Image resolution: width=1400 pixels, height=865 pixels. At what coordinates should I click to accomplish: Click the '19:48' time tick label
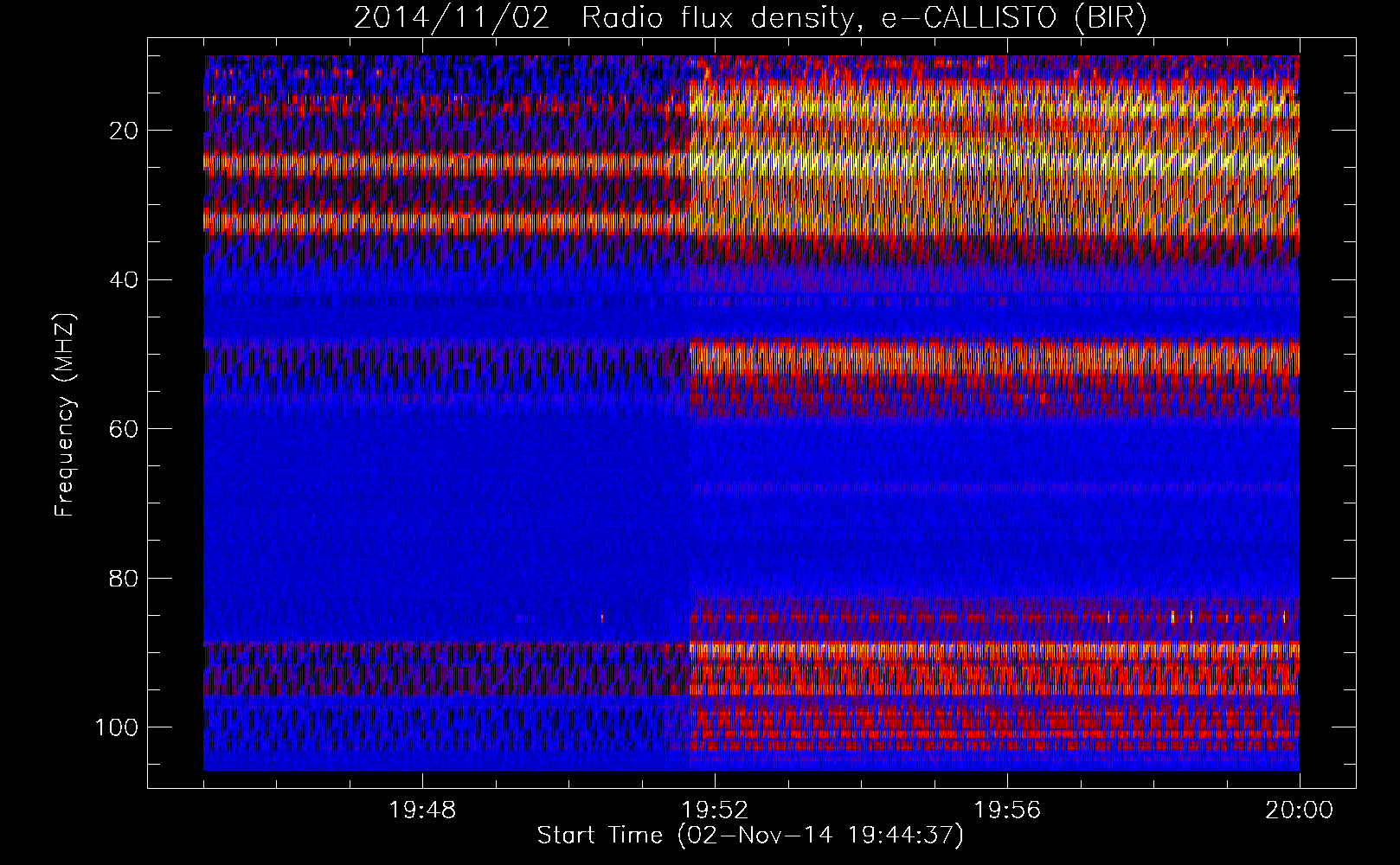pos(422,811)
